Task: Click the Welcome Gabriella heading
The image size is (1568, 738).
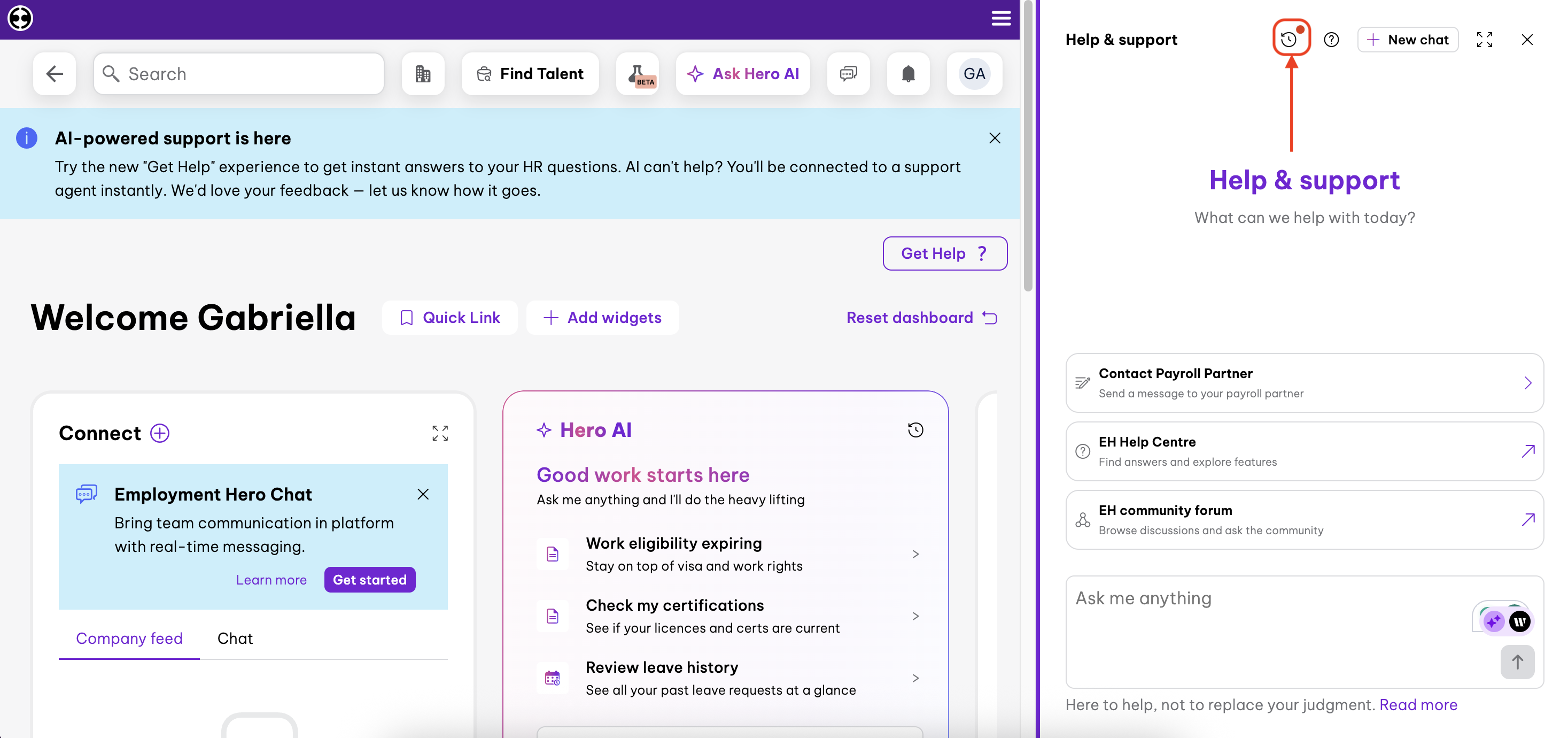Action: [x=193, y=317]
